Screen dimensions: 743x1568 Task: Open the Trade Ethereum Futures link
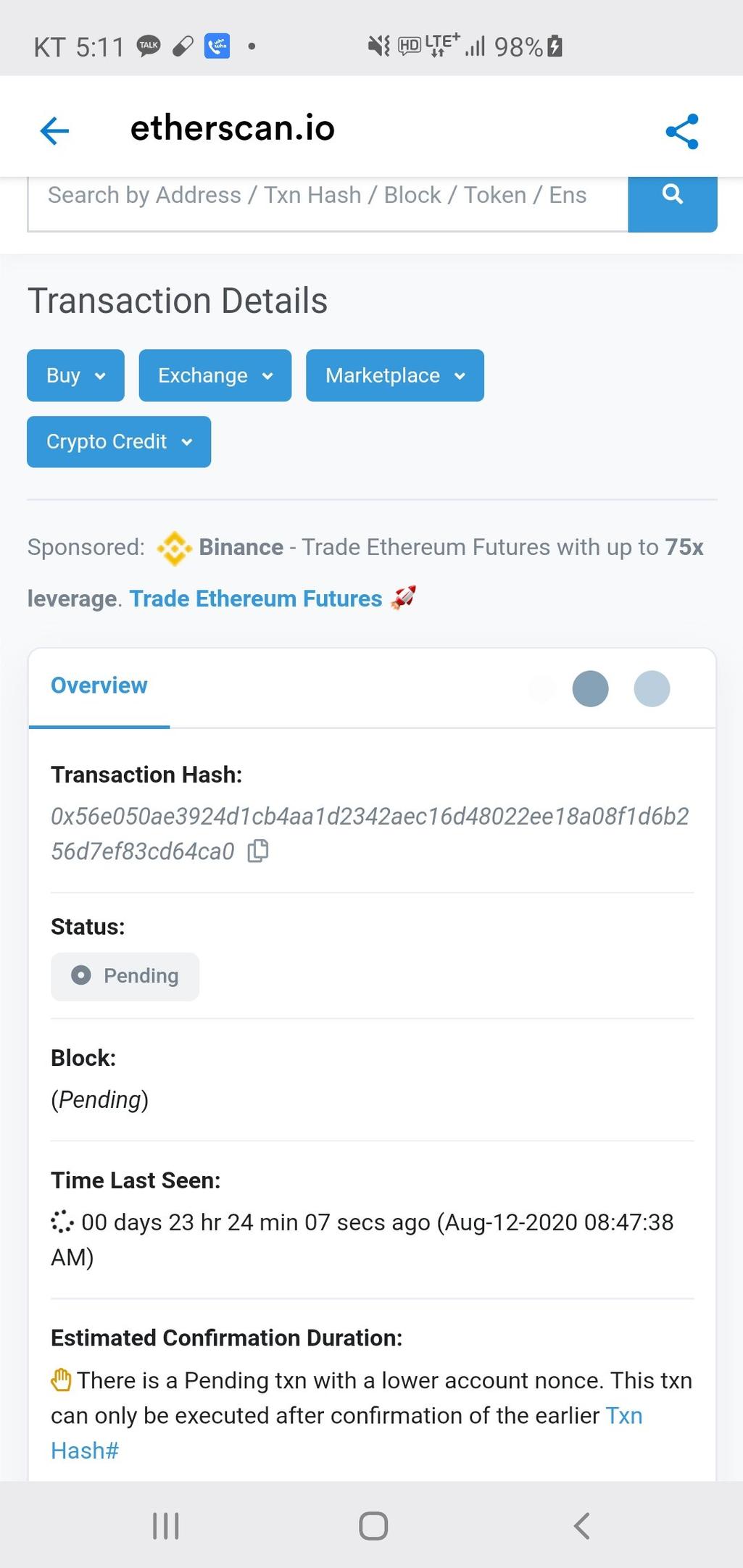coord(256,599)
